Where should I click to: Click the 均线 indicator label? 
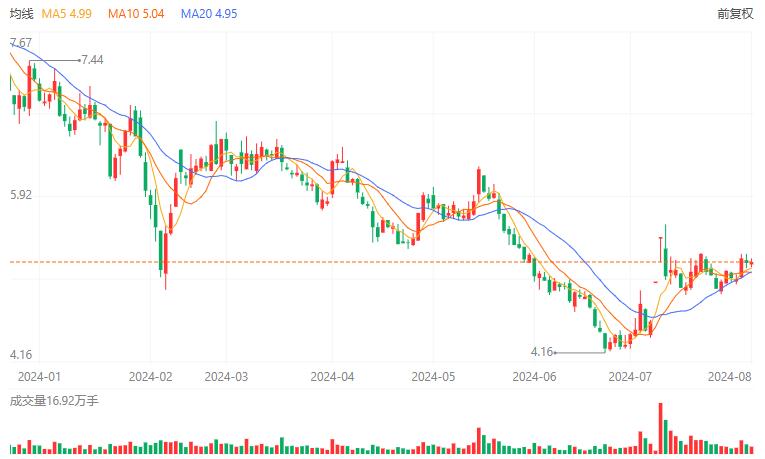click(21, 15)
